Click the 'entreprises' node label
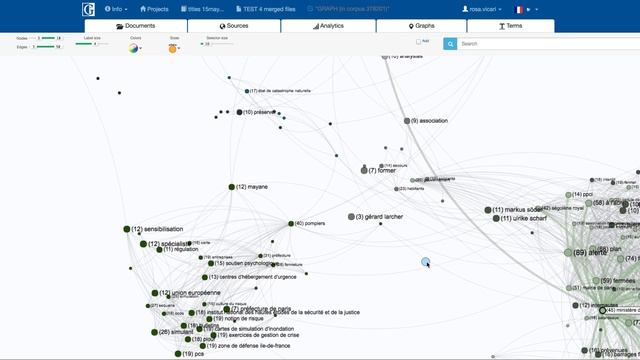The image size is (640, 360). coord(218,258)
